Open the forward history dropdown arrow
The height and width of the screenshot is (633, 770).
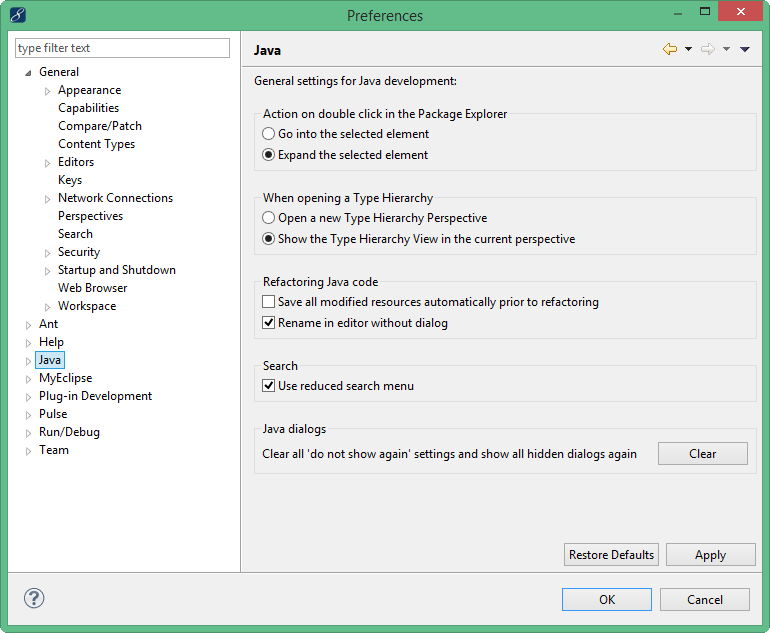click(x=726, y=49)
